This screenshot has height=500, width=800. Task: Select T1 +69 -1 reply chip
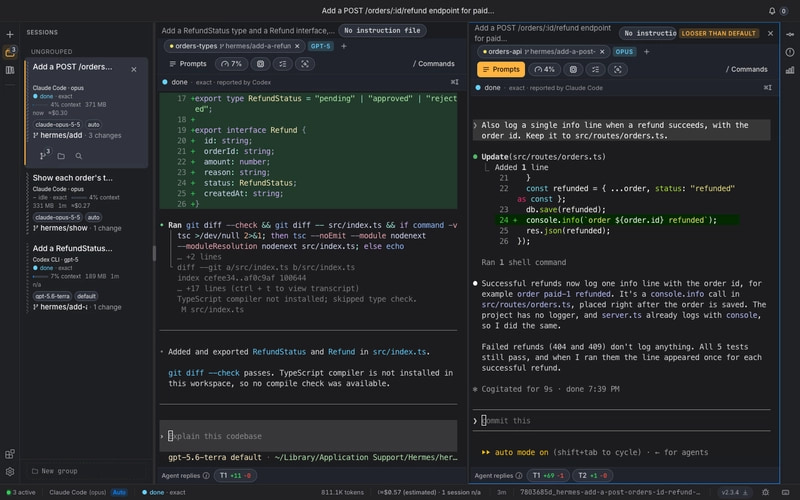pyautogui.click(x=548, y=476)
